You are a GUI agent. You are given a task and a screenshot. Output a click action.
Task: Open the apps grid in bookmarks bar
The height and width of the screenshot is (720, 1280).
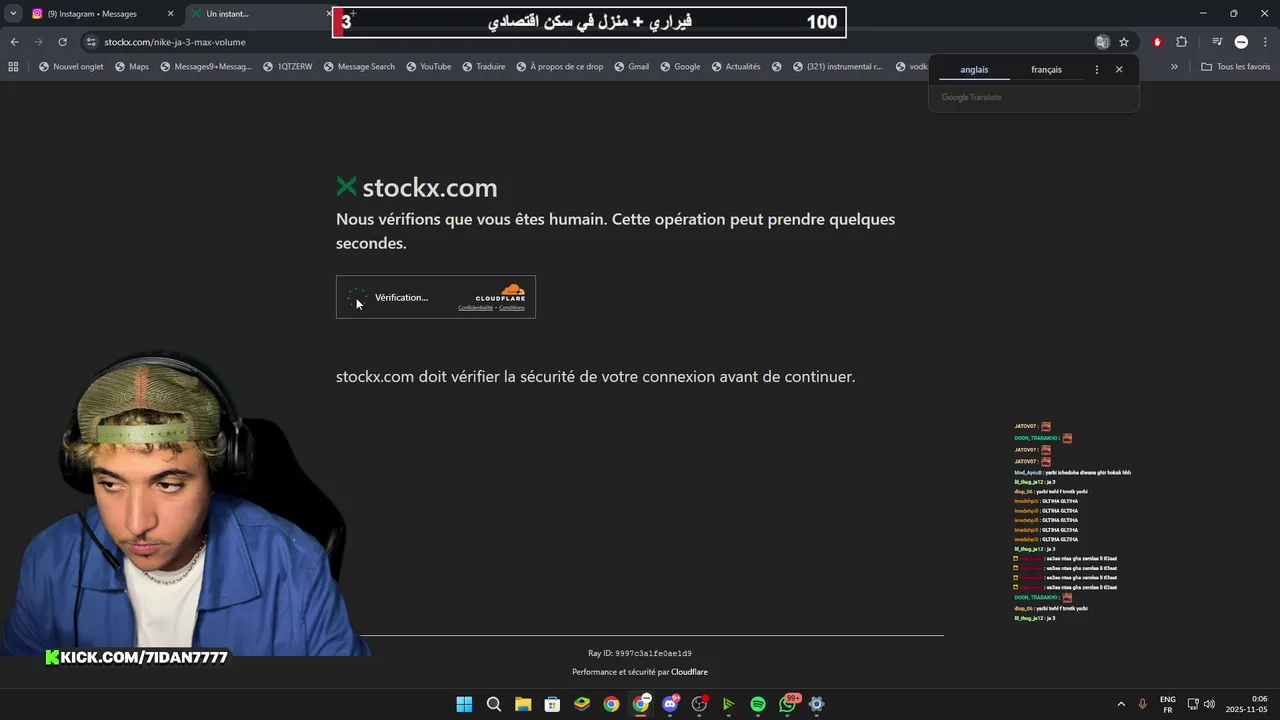click(13, 67)
